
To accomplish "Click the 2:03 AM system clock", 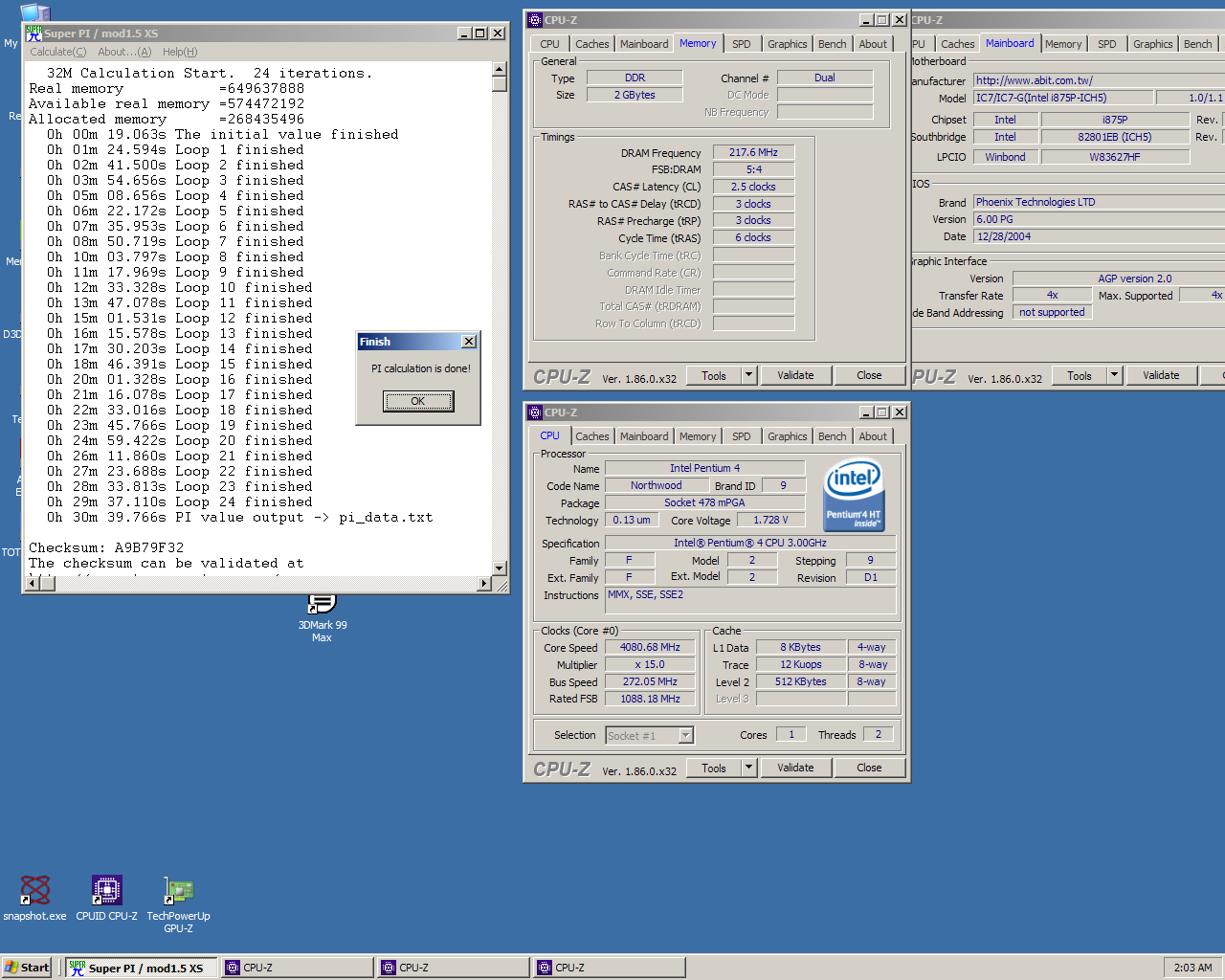I will point(1192,968).
